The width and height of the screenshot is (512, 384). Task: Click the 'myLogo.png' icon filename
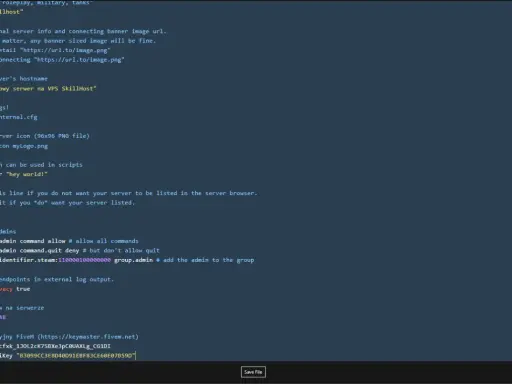tap(30, 146)
